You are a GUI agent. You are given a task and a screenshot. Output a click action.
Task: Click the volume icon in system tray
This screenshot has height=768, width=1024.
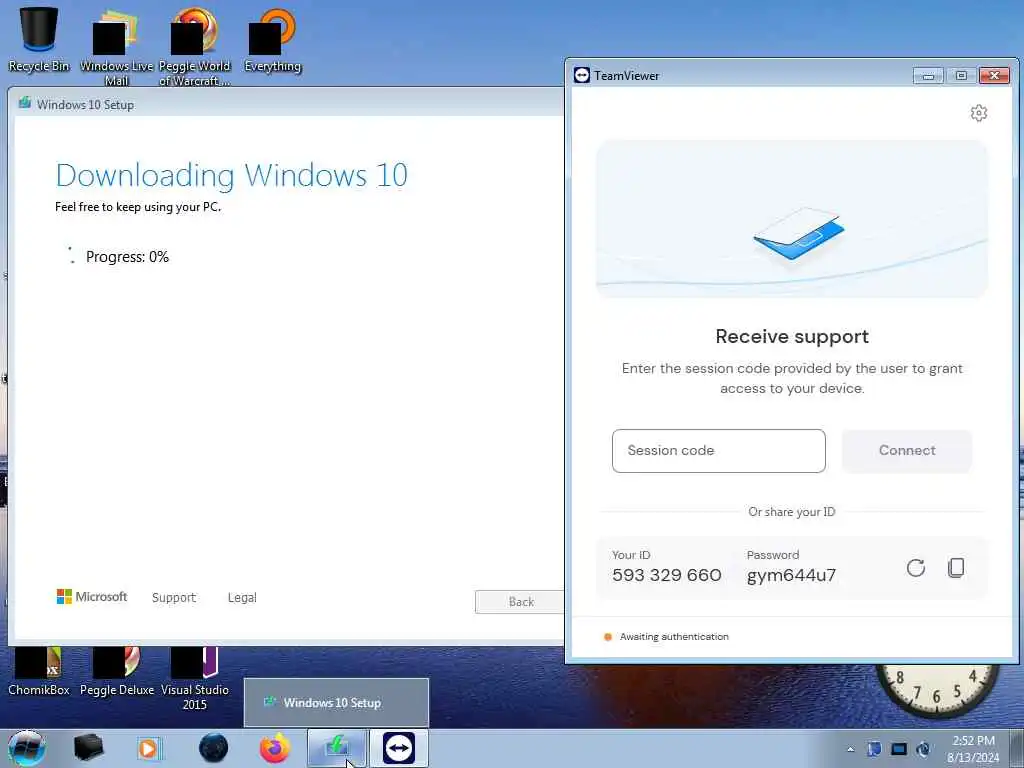[x=923, y=749]
